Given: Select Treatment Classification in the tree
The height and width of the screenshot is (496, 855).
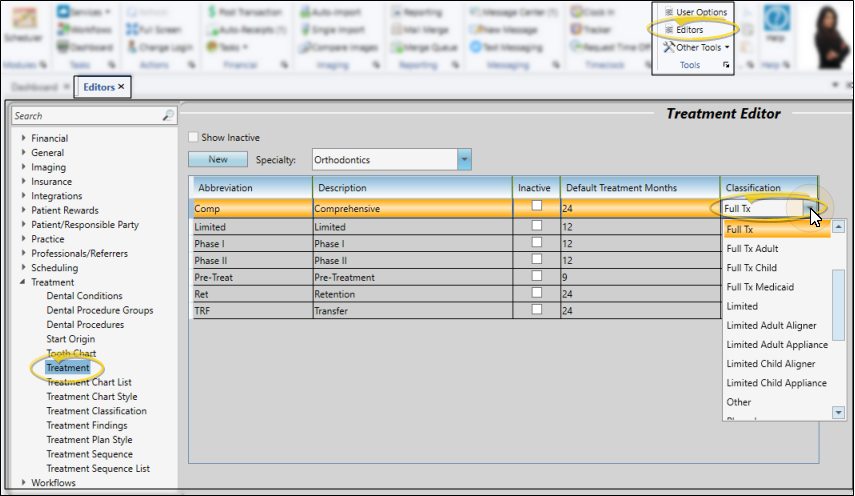Looking at the screenshot, I should [x=96, y=411].
